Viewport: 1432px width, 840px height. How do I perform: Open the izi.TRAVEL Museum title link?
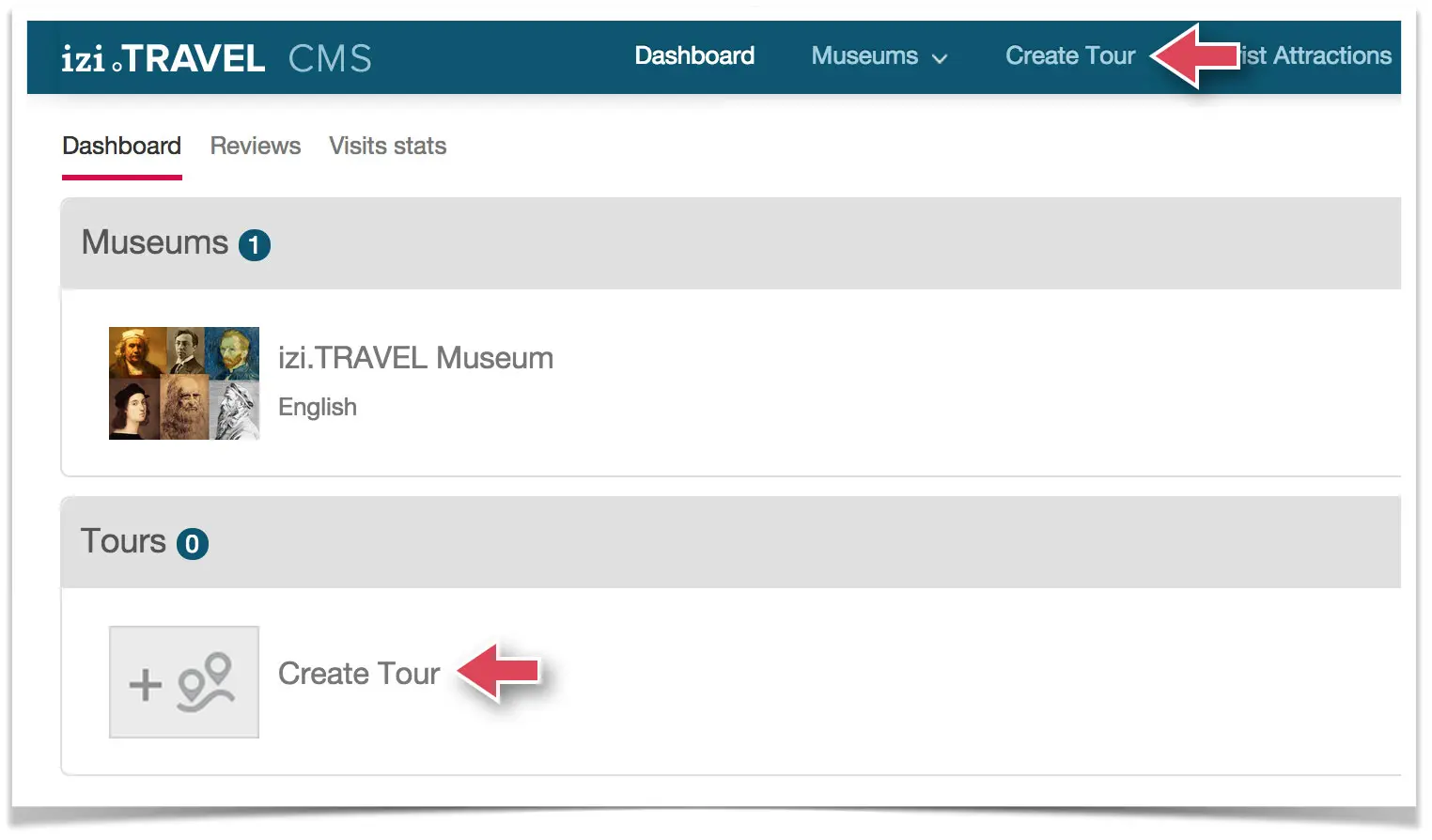click(415, 358)
